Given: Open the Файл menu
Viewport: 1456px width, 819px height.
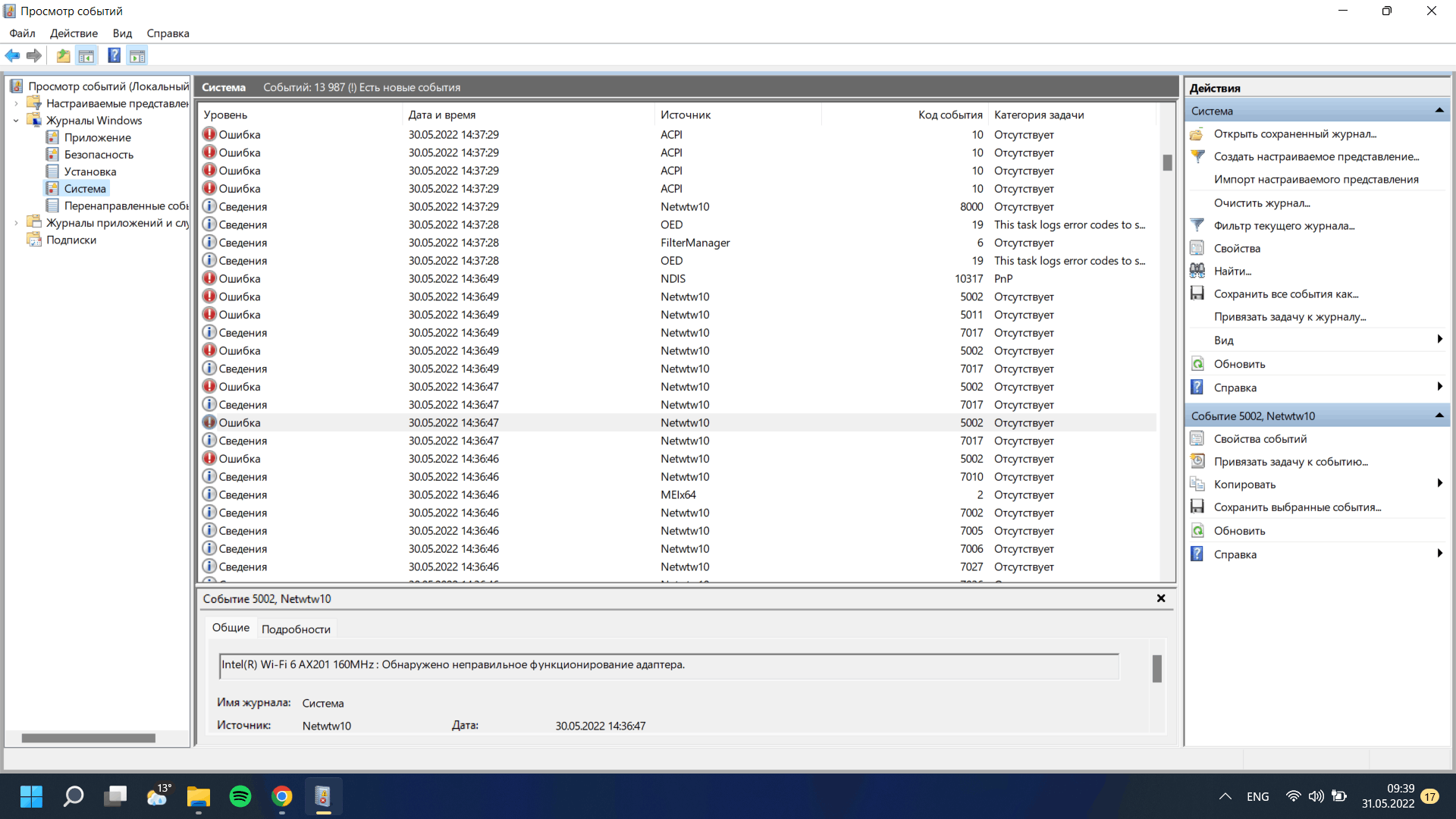Looking at the screenshot, I should (x=22, y=33).
